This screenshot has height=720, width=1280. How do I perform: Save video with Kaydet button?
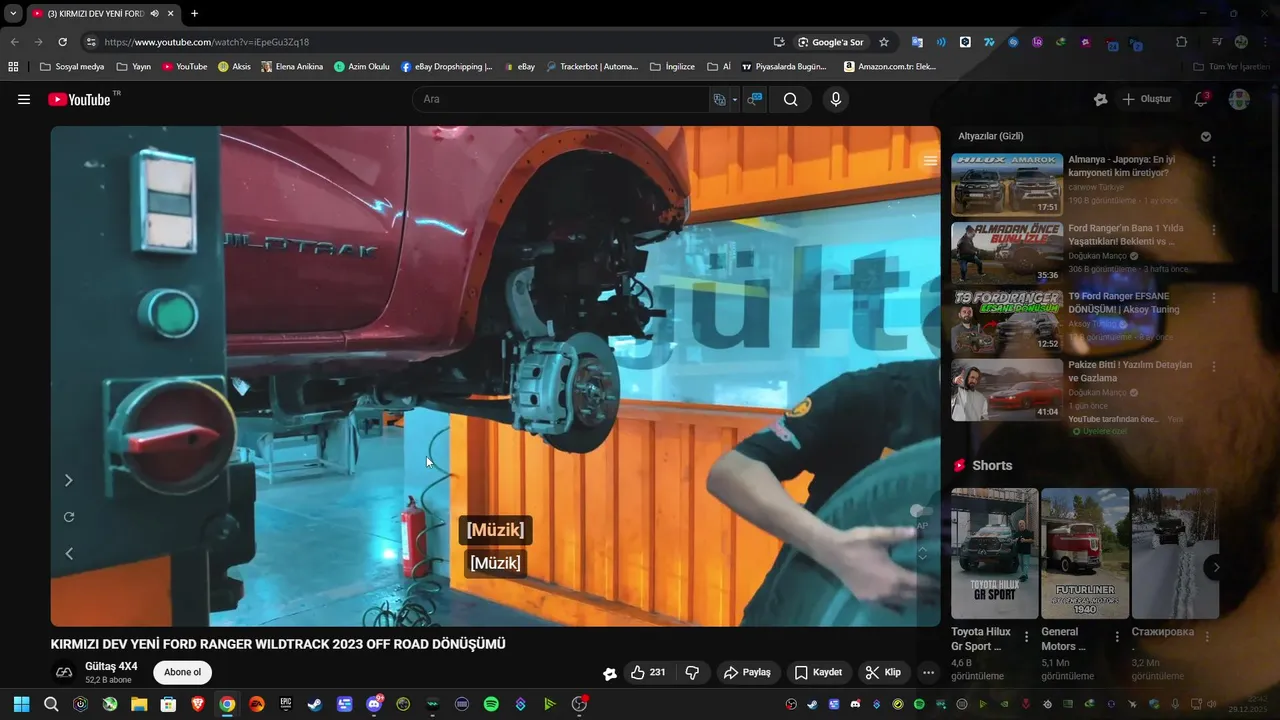(818, 672)
